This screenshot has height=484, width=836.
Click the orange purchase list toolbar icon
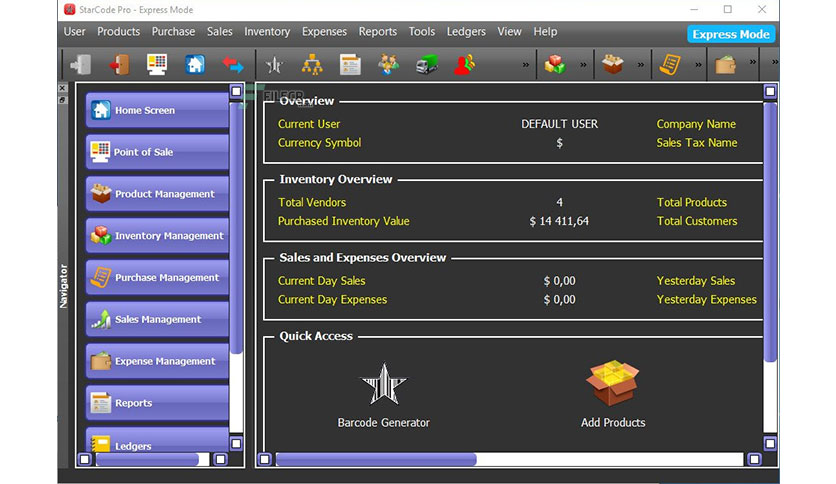(670, 64)
